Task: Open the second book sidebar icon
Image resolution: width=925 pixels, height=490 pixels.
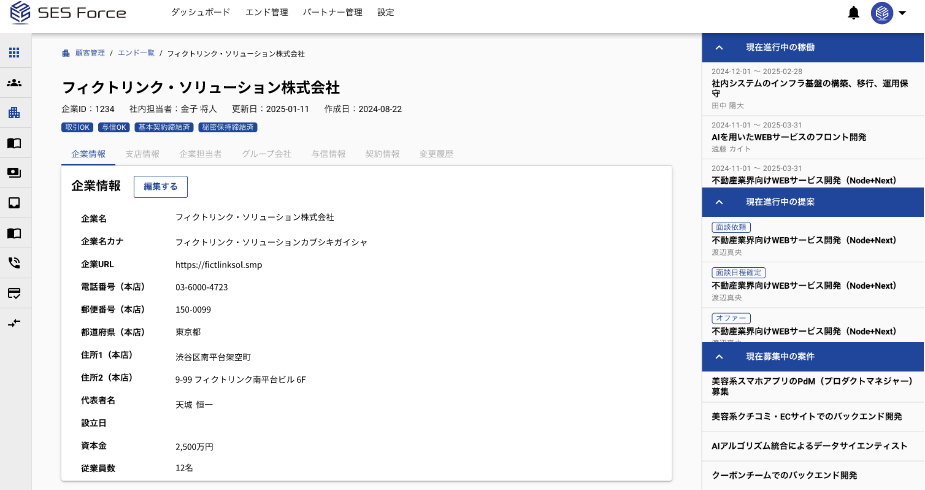Action: 14,233
